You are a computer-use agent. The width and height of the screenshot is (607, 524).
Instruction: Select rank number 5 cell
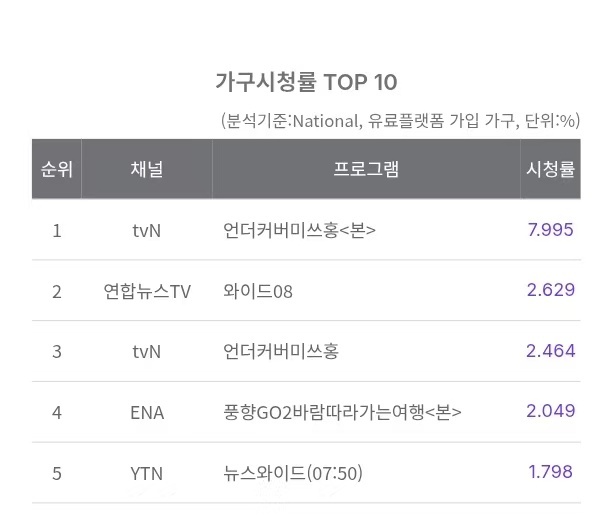coord(57,472)
